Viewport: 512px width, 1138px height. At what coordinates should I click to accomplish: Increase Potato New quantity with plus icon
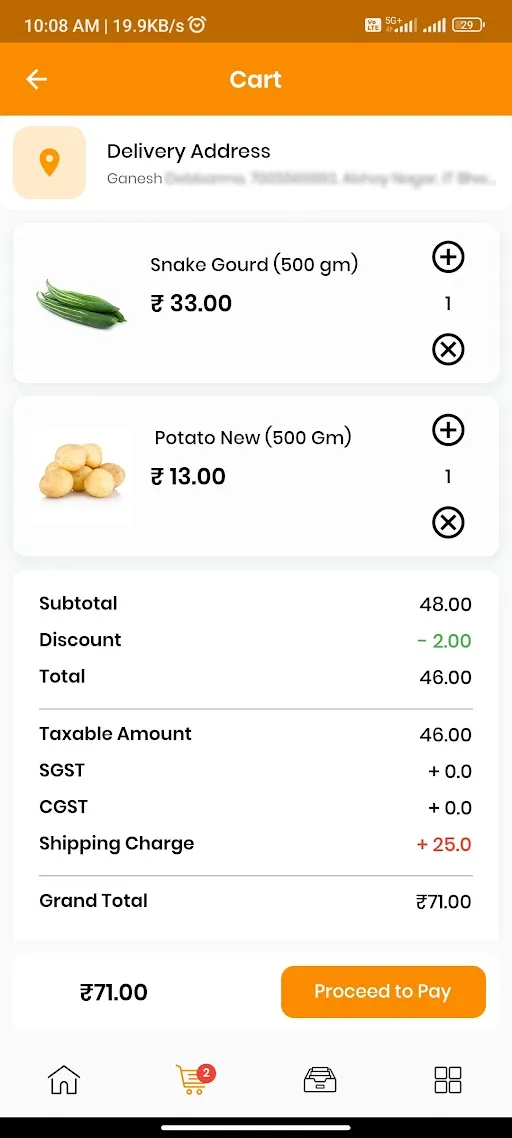[448, 430]
